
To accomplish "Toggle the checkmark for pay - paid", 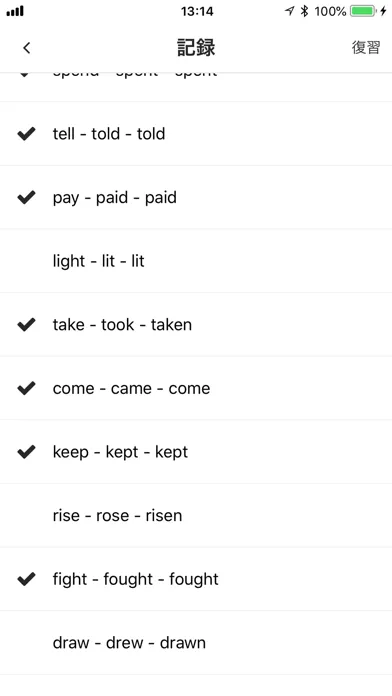I will [x=26, y=198].
